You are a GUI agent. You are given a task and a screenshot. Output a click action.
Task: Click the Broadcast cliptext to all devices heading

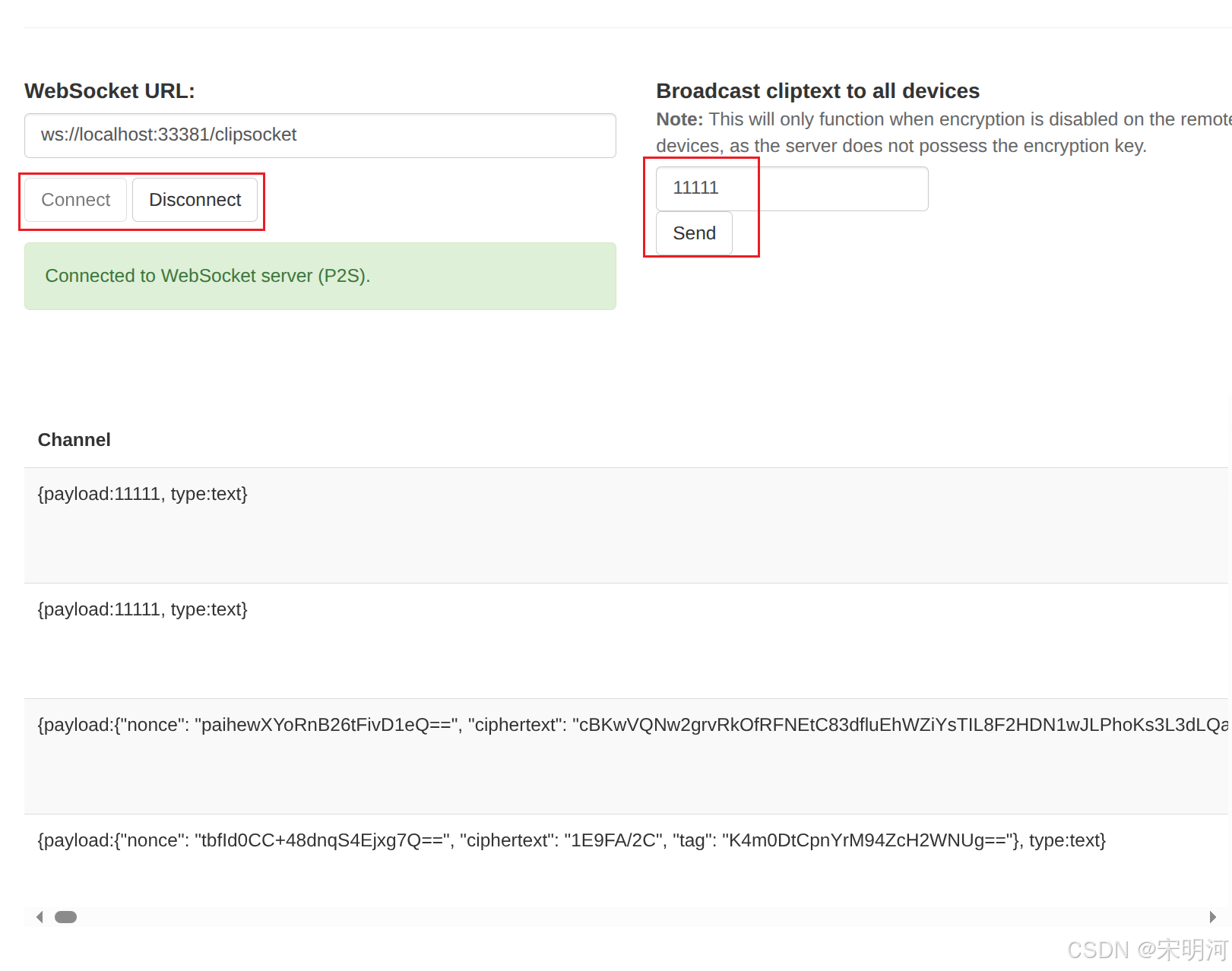click(818, 90)
